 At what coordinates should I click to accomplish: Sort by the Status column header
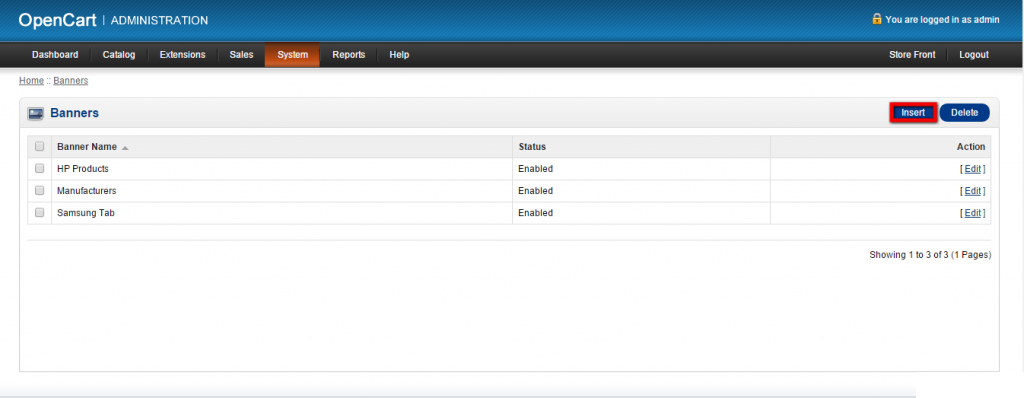[x=532, y=146]
